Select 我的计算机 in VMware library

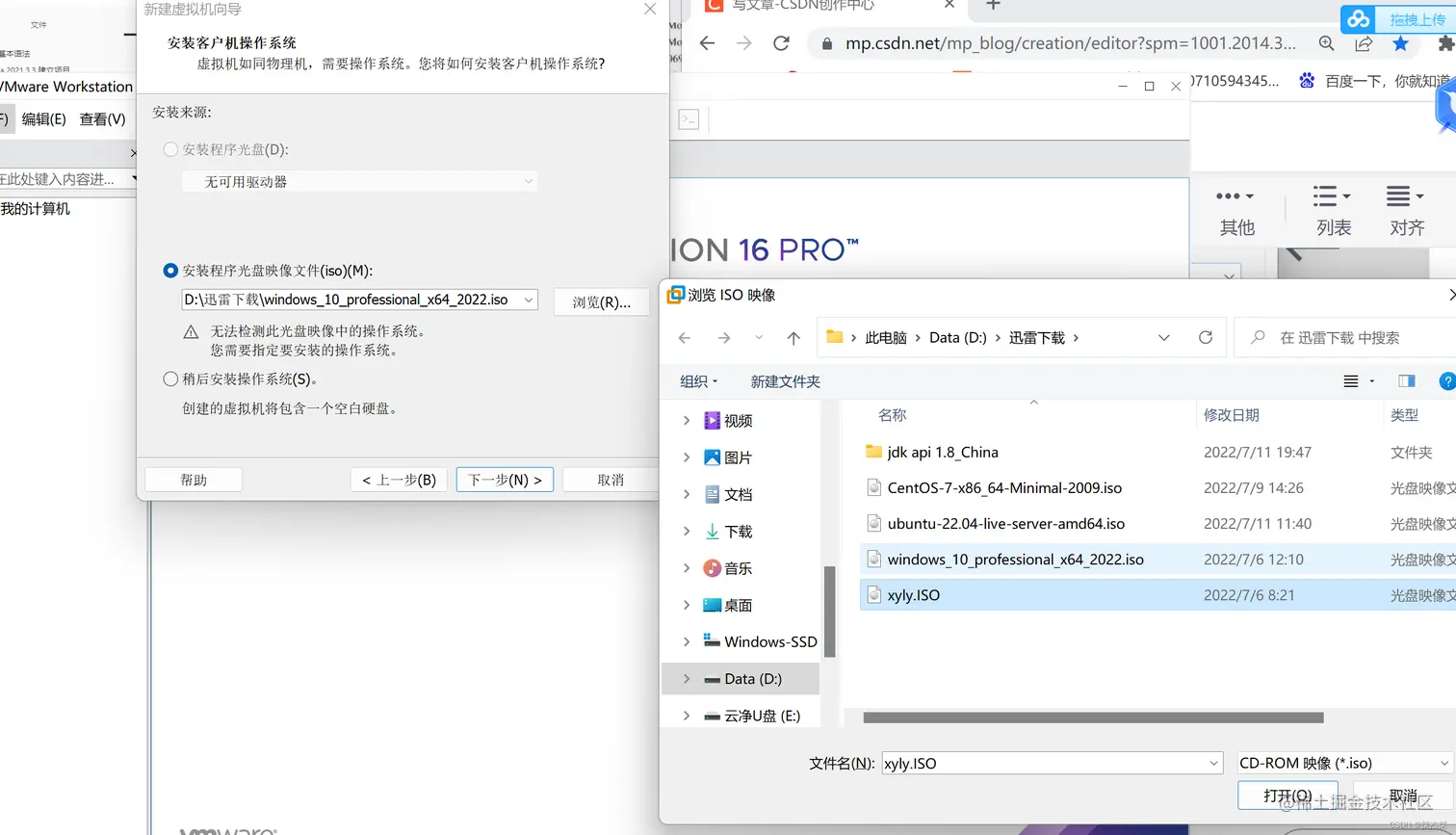pyautogui.click(x=36, y=209)
